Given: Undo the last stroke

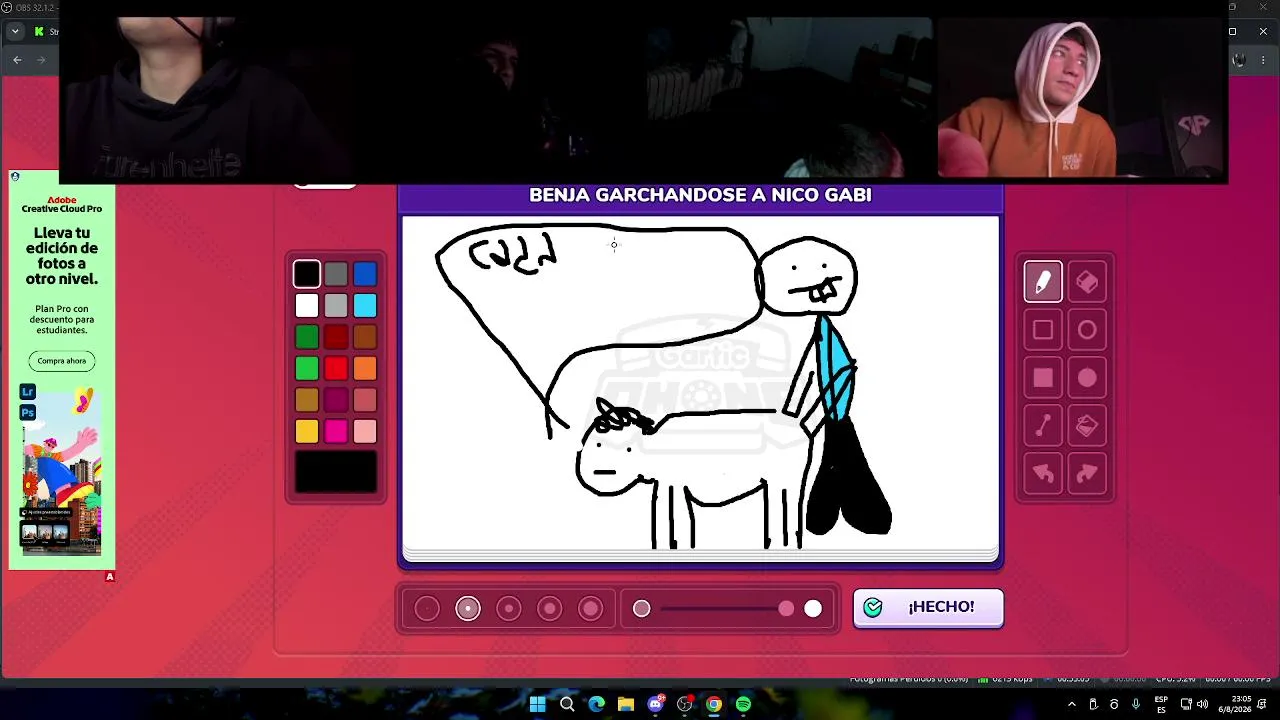Looking at the screenshot, I should tap(1043, 474).
